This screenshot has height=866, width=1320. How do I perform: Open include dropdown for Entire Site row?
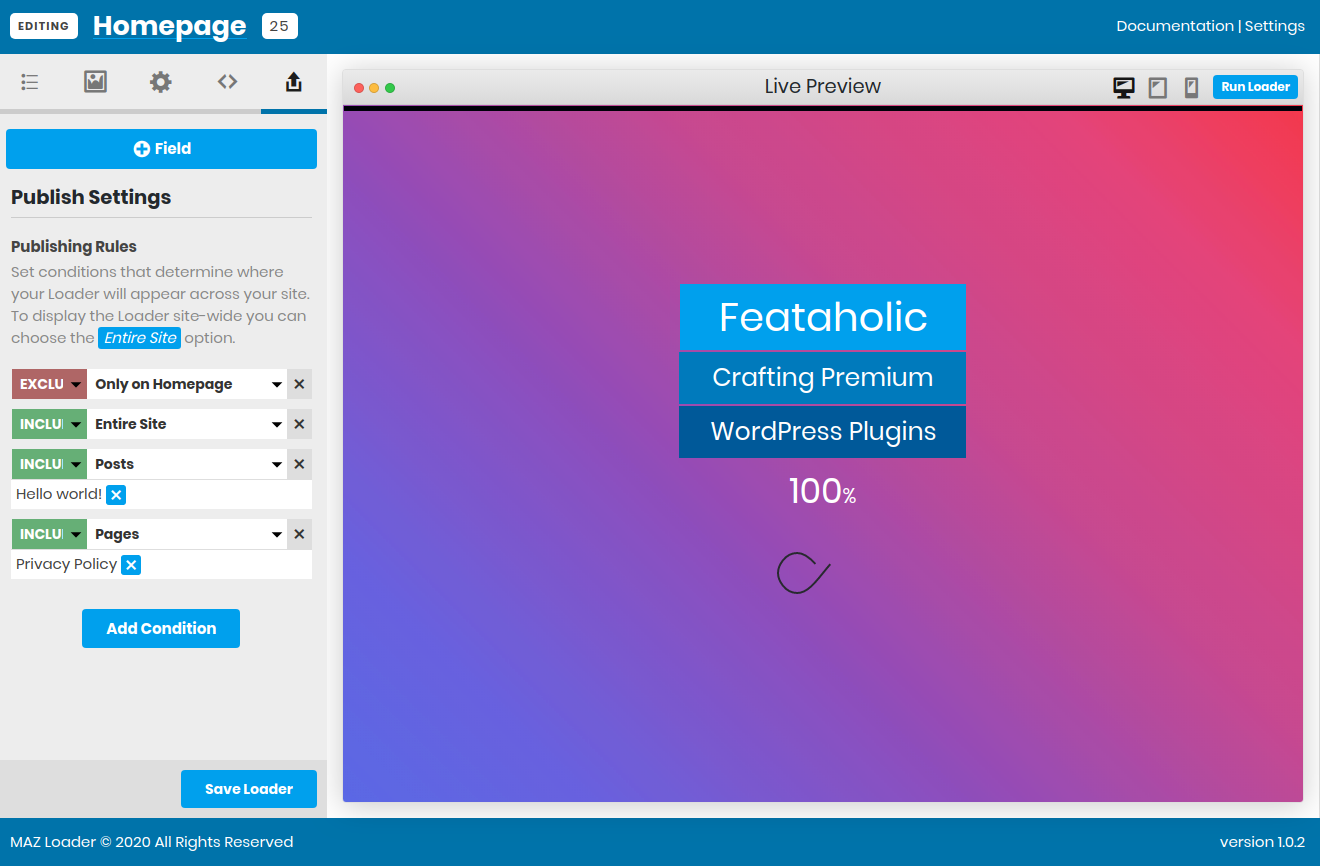[x=49, y=424]
